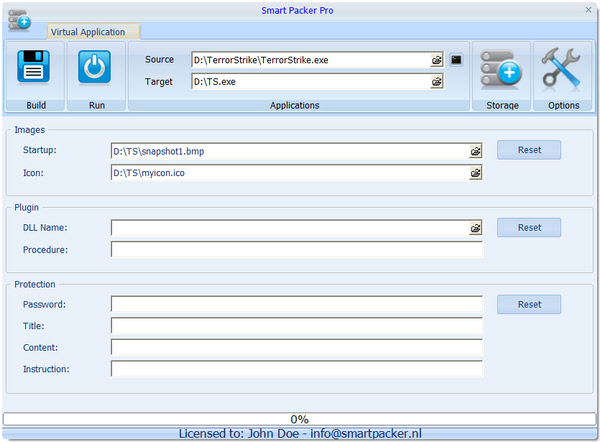Browse for the plugin DLL Name file
This screenshot has height=442, width=600.
[475, 228]
